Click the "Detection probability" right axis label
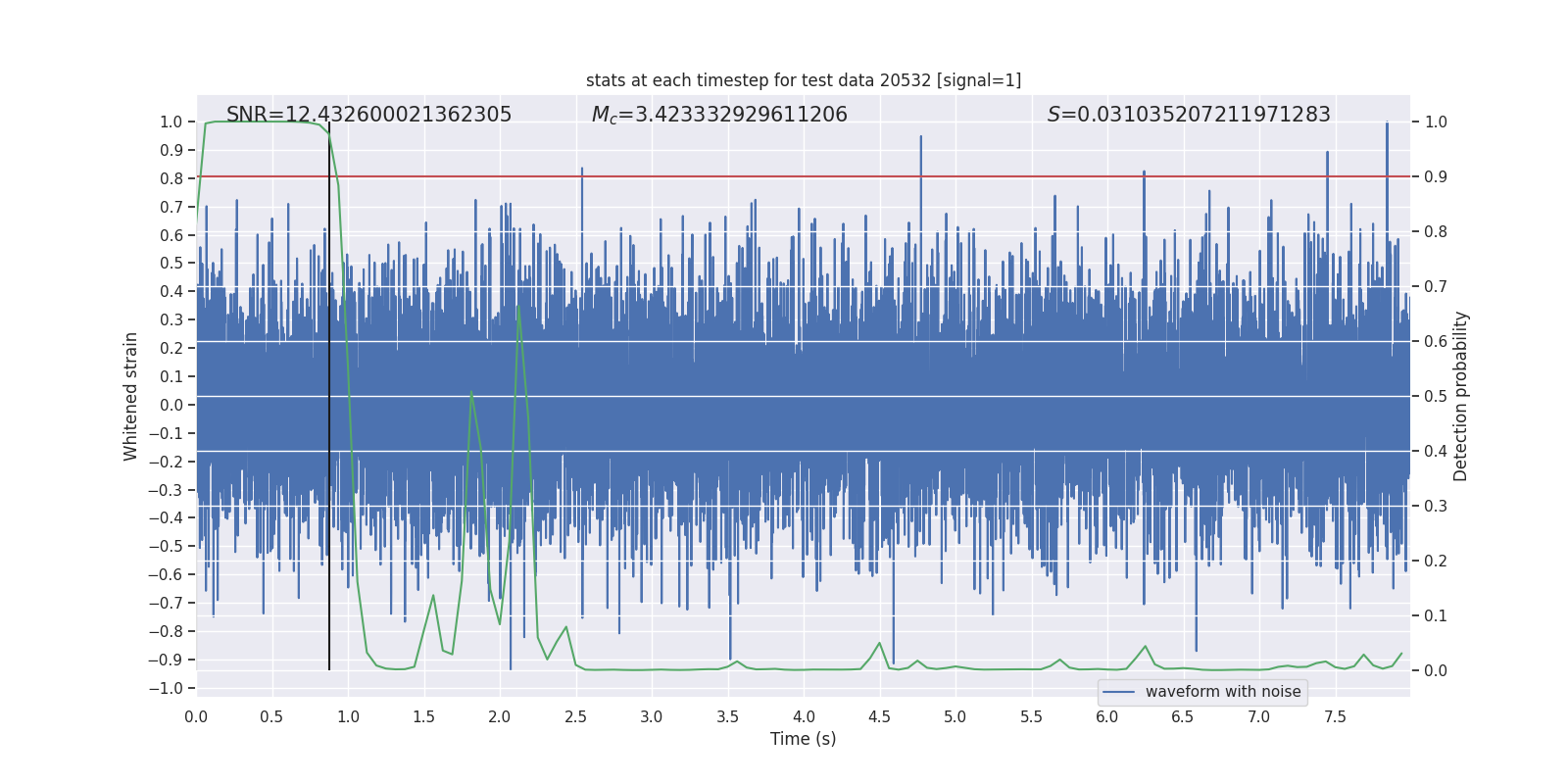The image size is (1568, 784). tap(1460, 396)
